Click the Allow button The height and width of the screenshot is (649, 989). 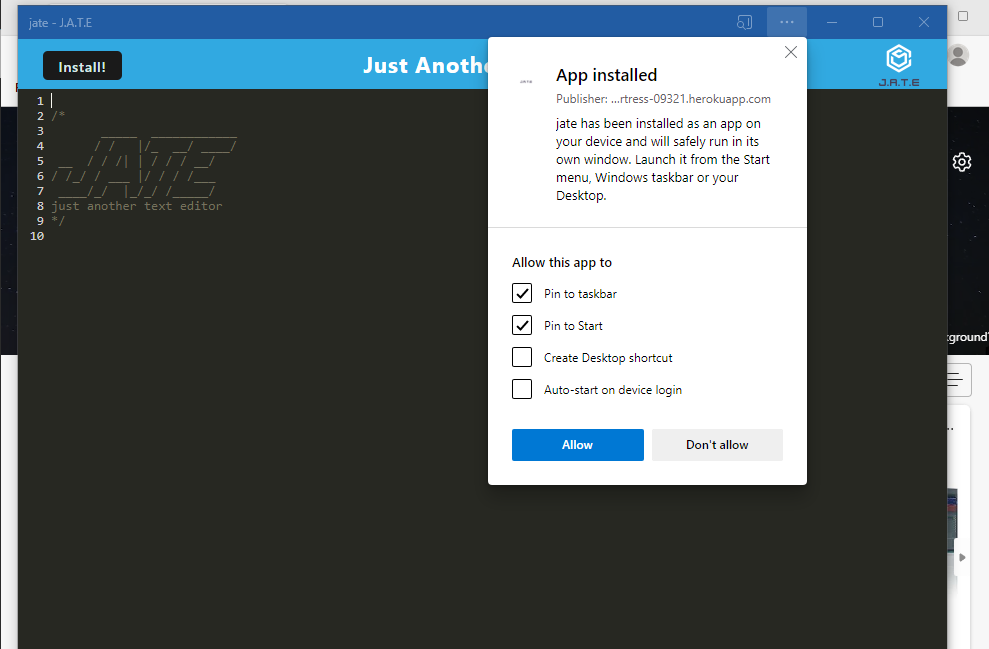coord(577,444)
